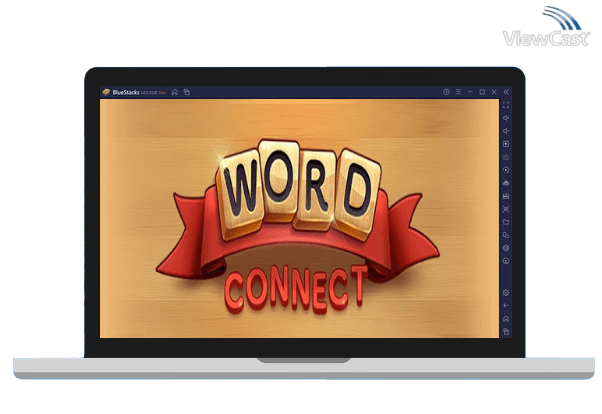Click the circular rotate icon in the side toolbar
Viewport: 602px width, 414px height.
(506, 261)
